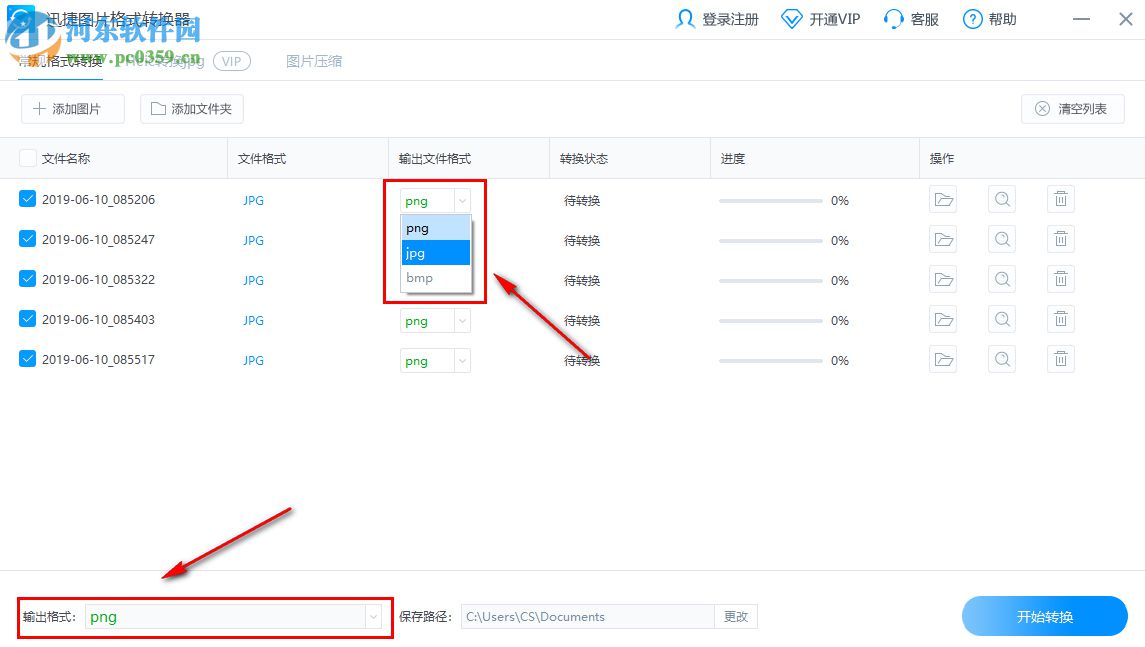The width and height of the screenshot is (1145, 647).
Task: Uncheck file 2019-06-10_085322
Action: [x=28, y=279]
